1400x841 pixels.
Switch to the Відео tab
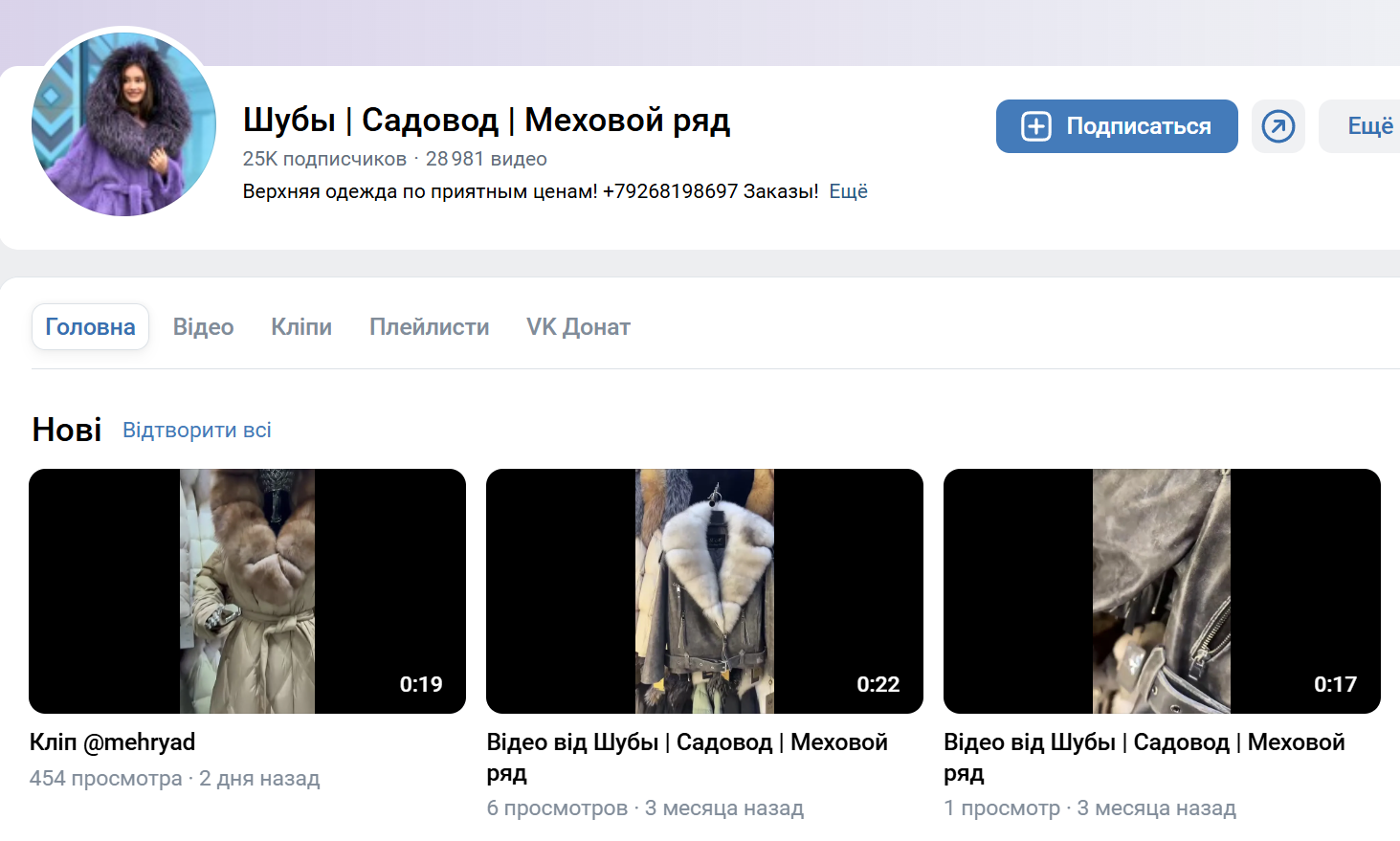203,327
